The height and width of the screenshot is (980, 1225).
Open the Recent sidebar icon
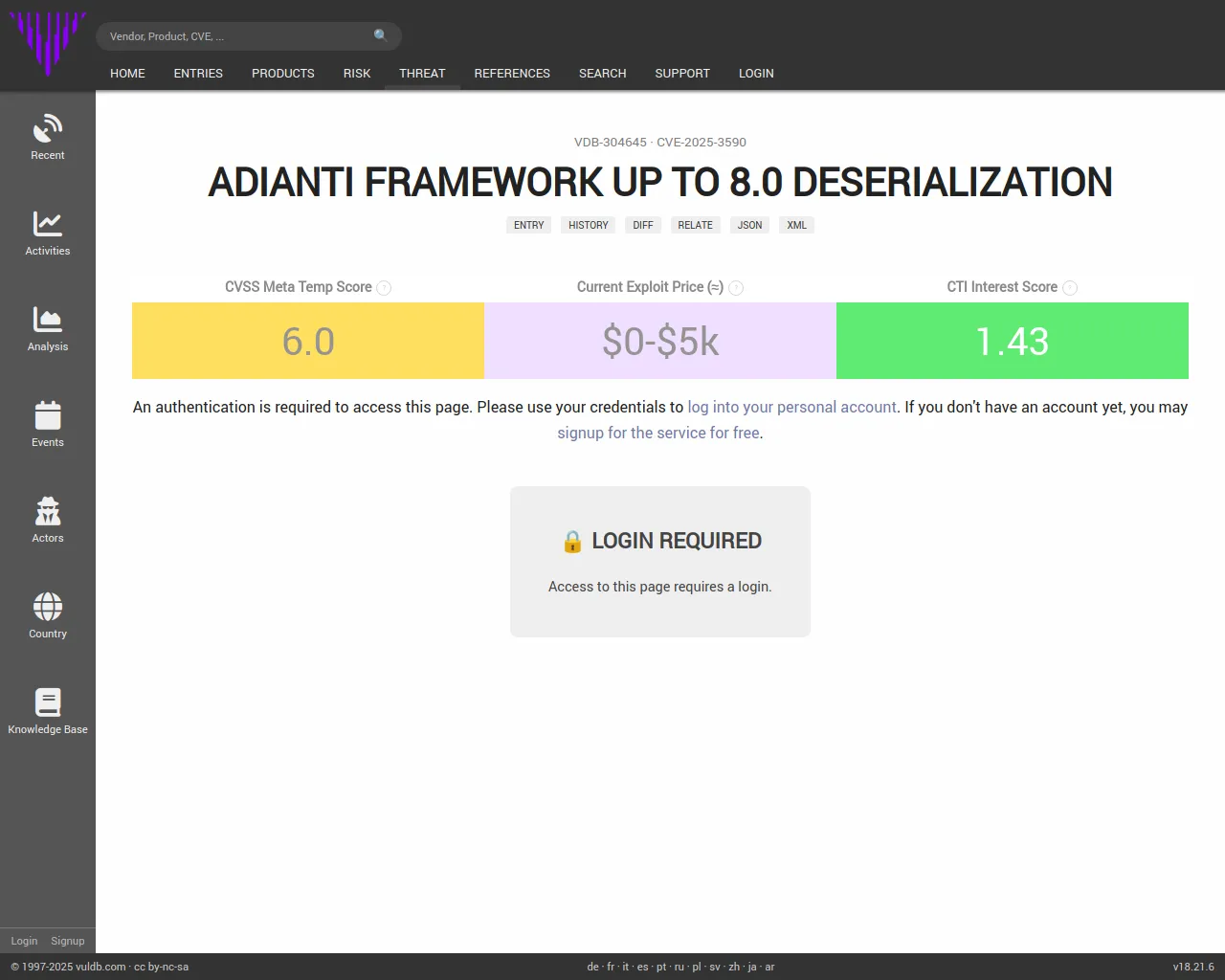point(48,128)
